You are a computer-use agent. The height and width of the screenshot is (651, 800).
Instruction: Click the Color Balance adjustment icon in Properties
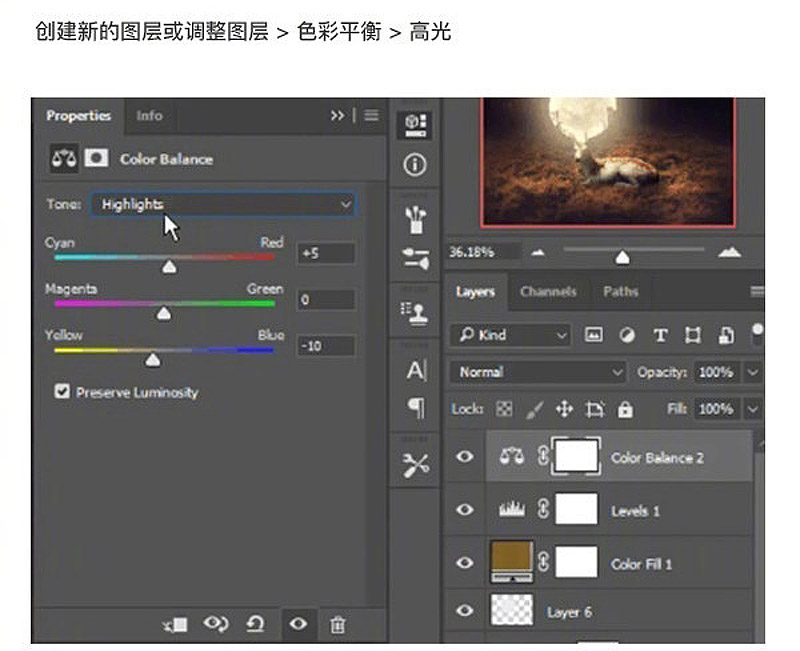click(64, 159)
